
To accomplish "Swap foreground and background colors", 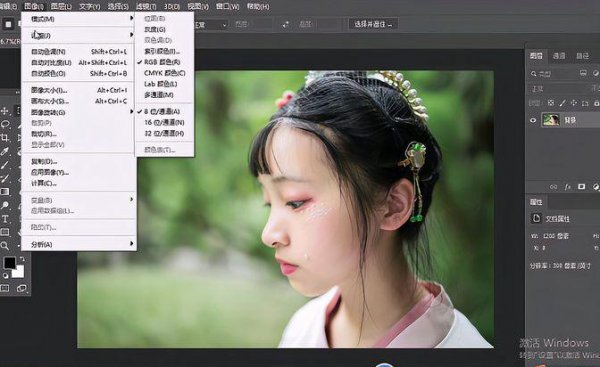I will (x=22, y=259).
